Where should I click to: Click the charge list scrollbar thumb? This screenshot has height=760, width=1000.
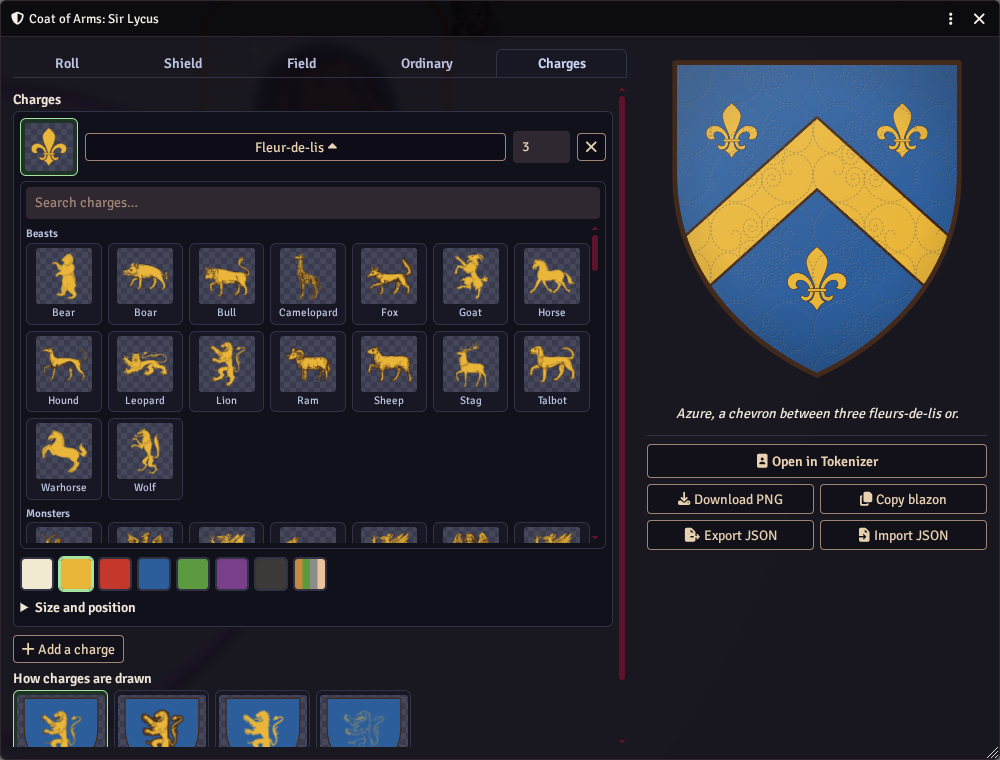(594, 253)
